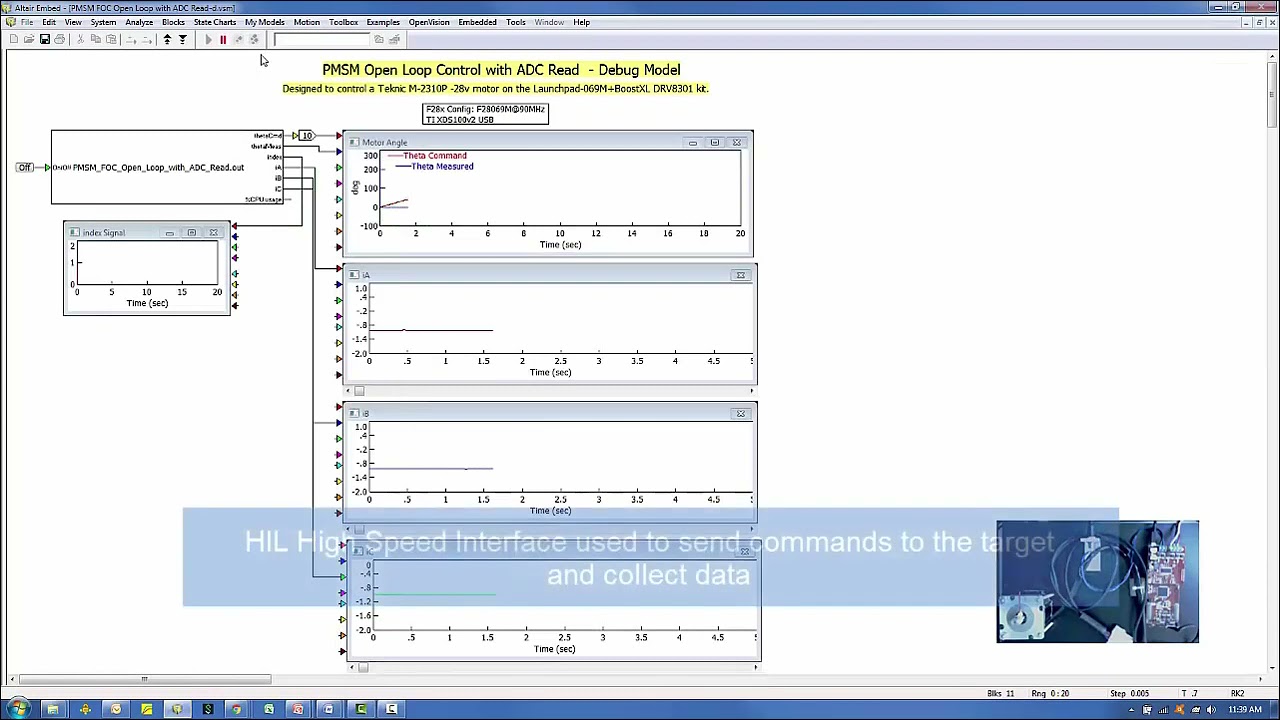1280x720 pixels.
Task: Click the Cut scissors icon
Action: tap(81, 39)
